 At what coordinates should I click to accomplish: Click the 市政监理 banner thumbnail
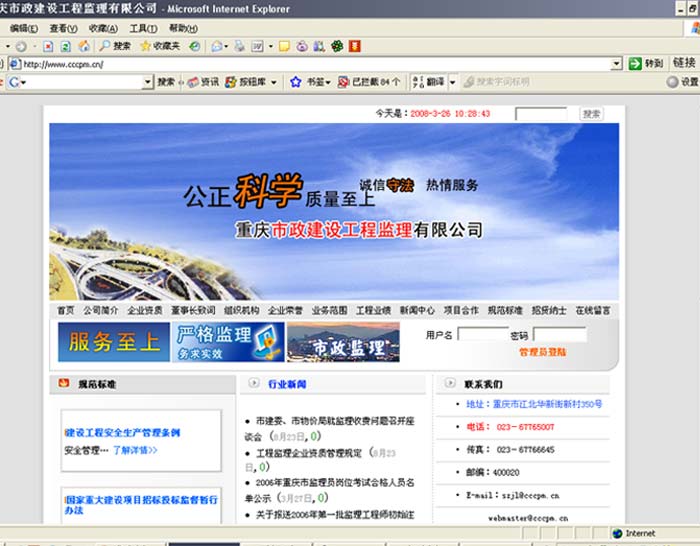pos(343,342)
